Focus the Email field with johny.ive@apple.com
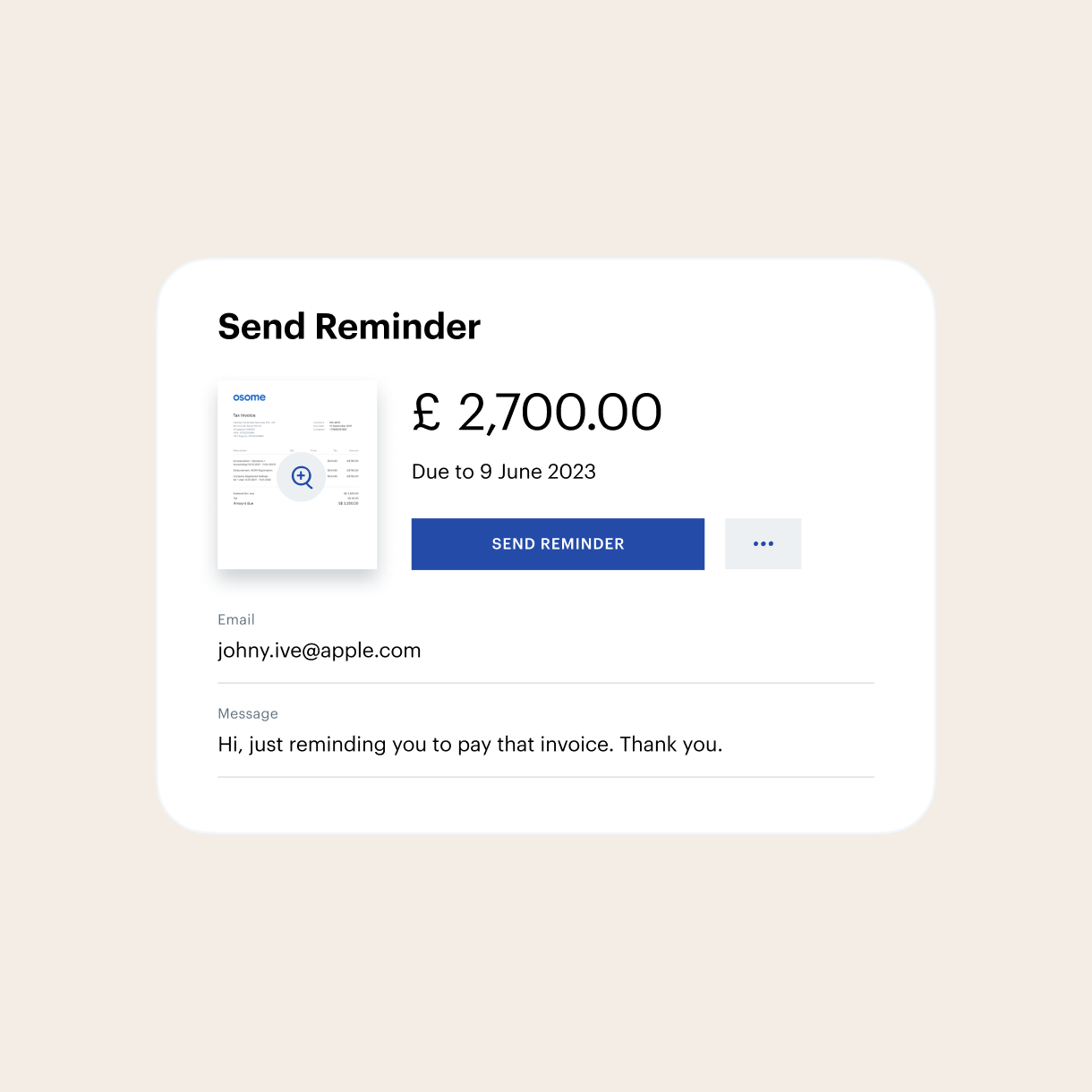 coord(546,651)
